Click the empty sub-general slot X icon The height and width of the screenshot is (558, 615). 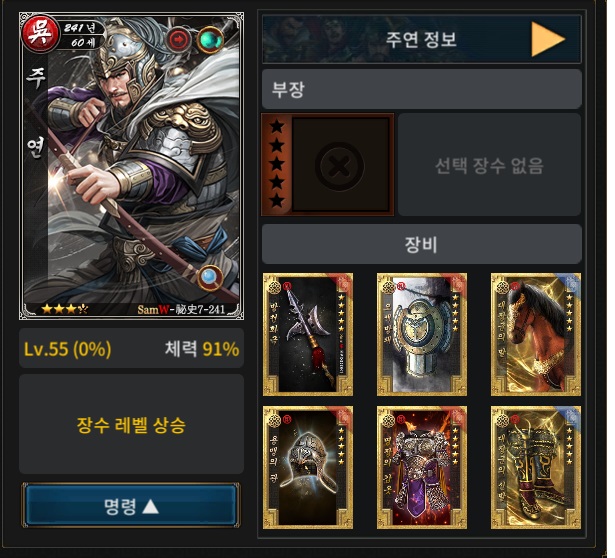coord(340,166)
